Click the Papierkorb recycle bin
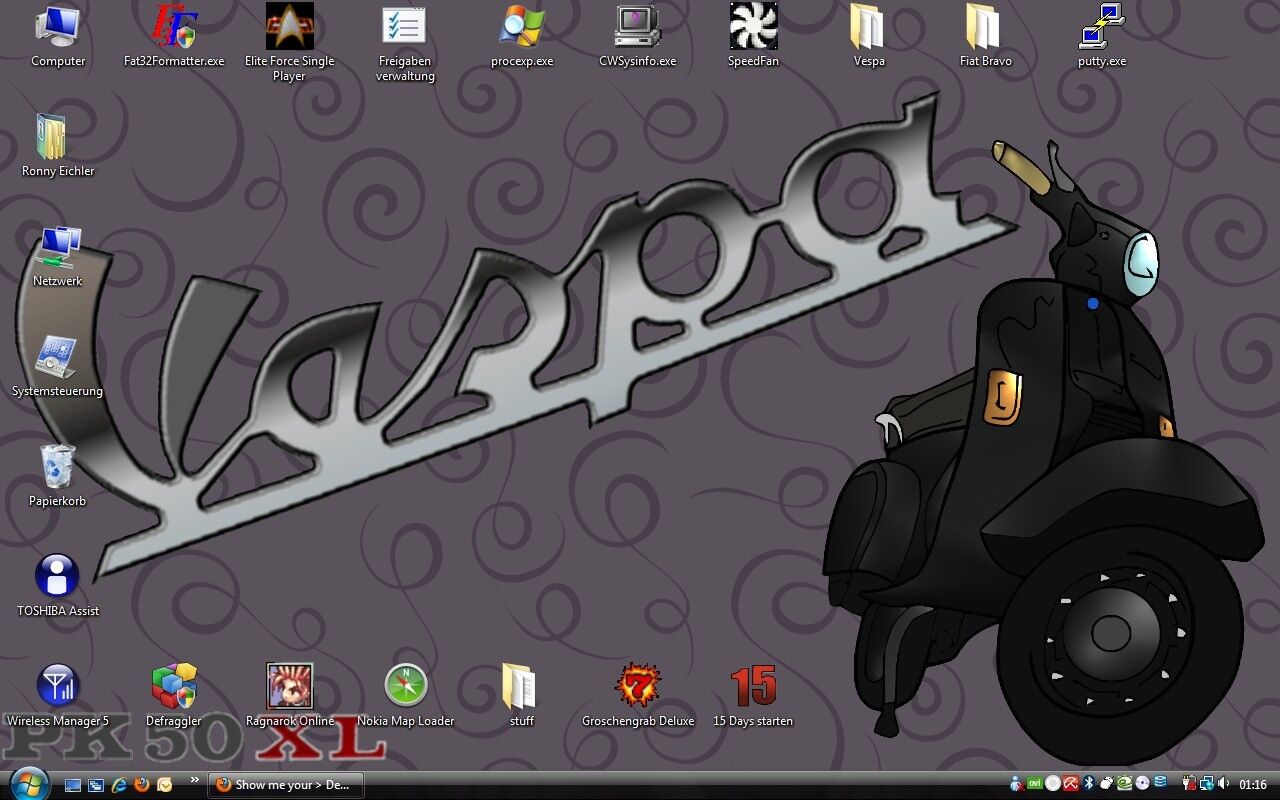 (x=57, y=467)
